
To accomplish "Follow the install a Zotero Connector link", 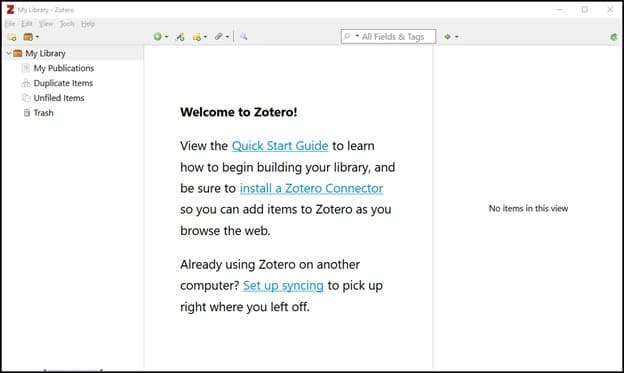I will 311,188.
